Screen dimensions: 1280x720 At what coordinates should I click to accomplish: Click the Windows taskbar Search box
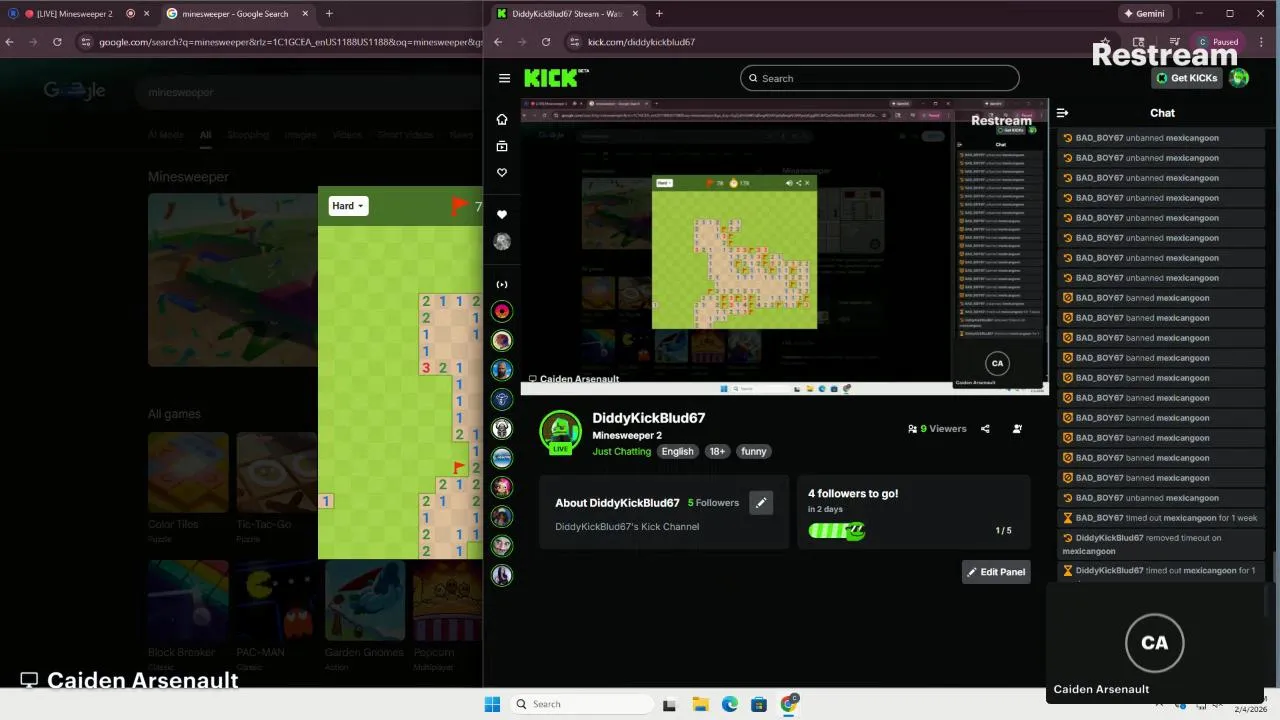tap(580, 704)
